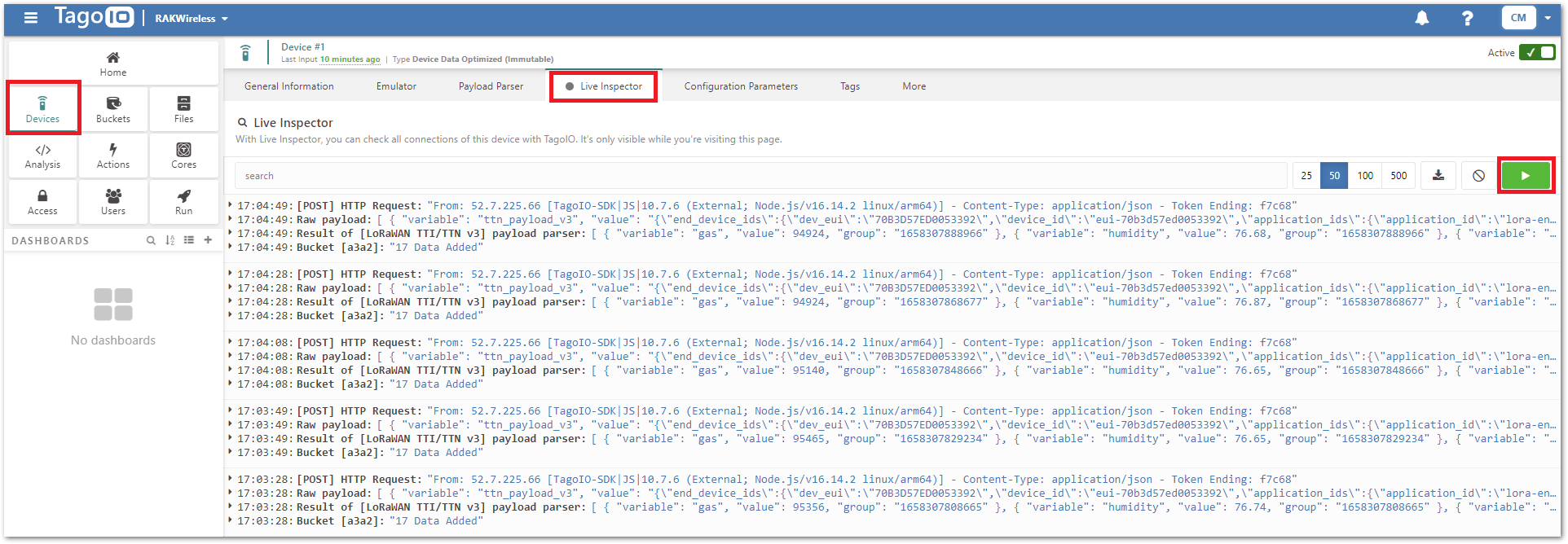Set log limit to 100 entries
This screenshot has height=544, width=1568.
click(1365, 176)
